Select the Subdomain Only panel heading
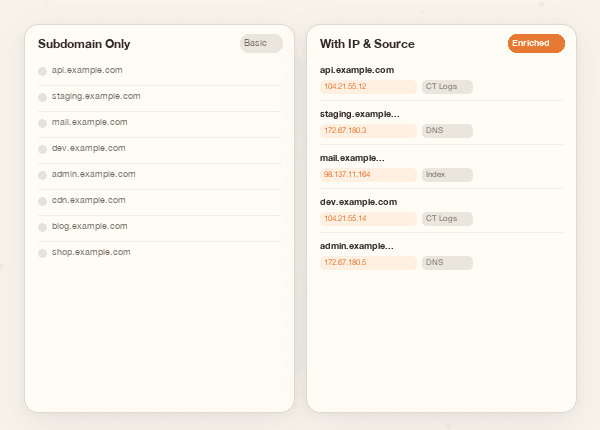 pyautogui.click(x=84, y=45)
